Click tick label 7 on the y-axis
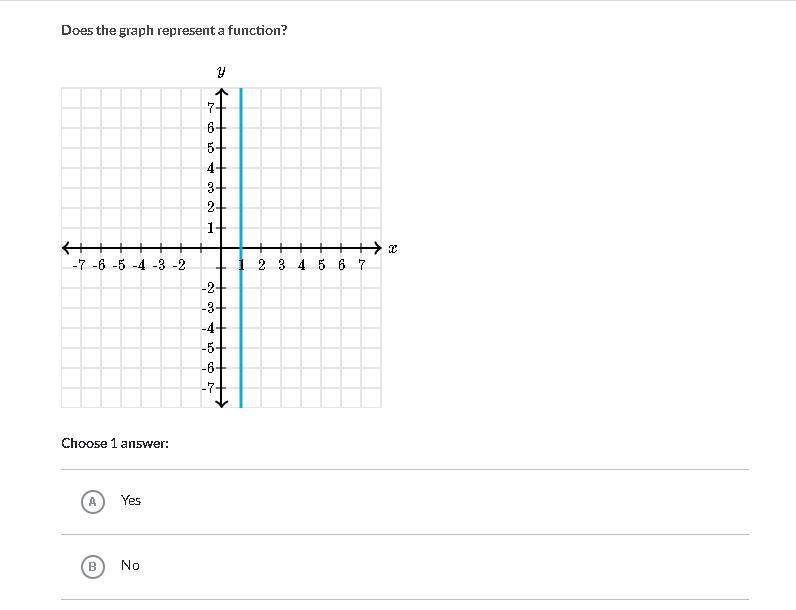The image size is (796, 610). click(x=211, y=107)
